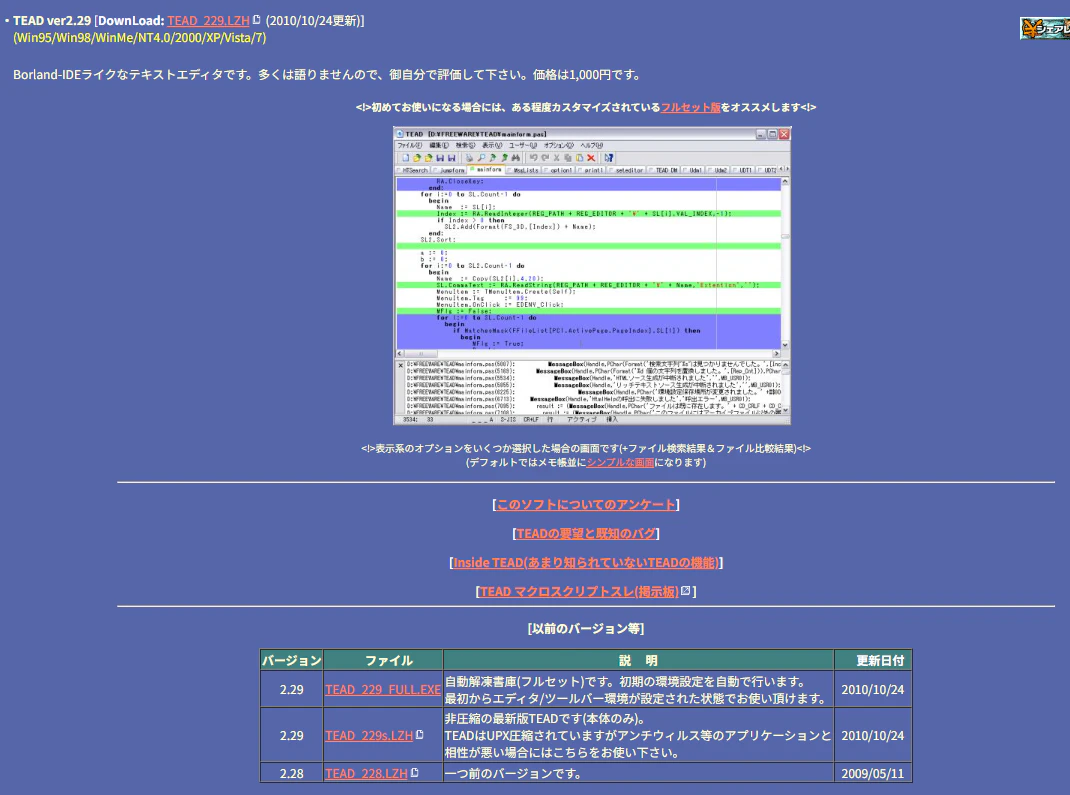Click S-JIS encoding in TEAD status bar

[x=508, y=420]
